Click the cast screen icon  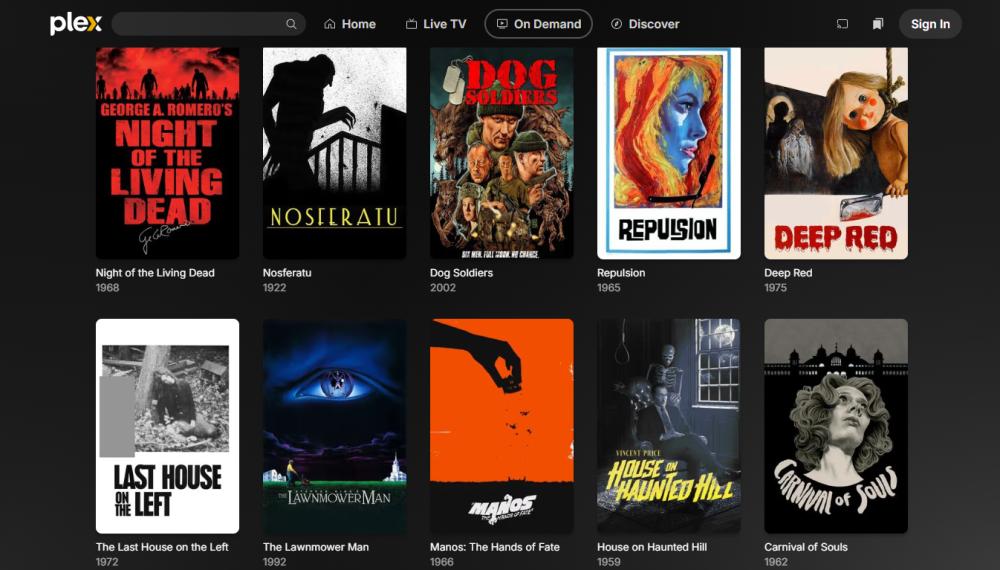(842, 24)
